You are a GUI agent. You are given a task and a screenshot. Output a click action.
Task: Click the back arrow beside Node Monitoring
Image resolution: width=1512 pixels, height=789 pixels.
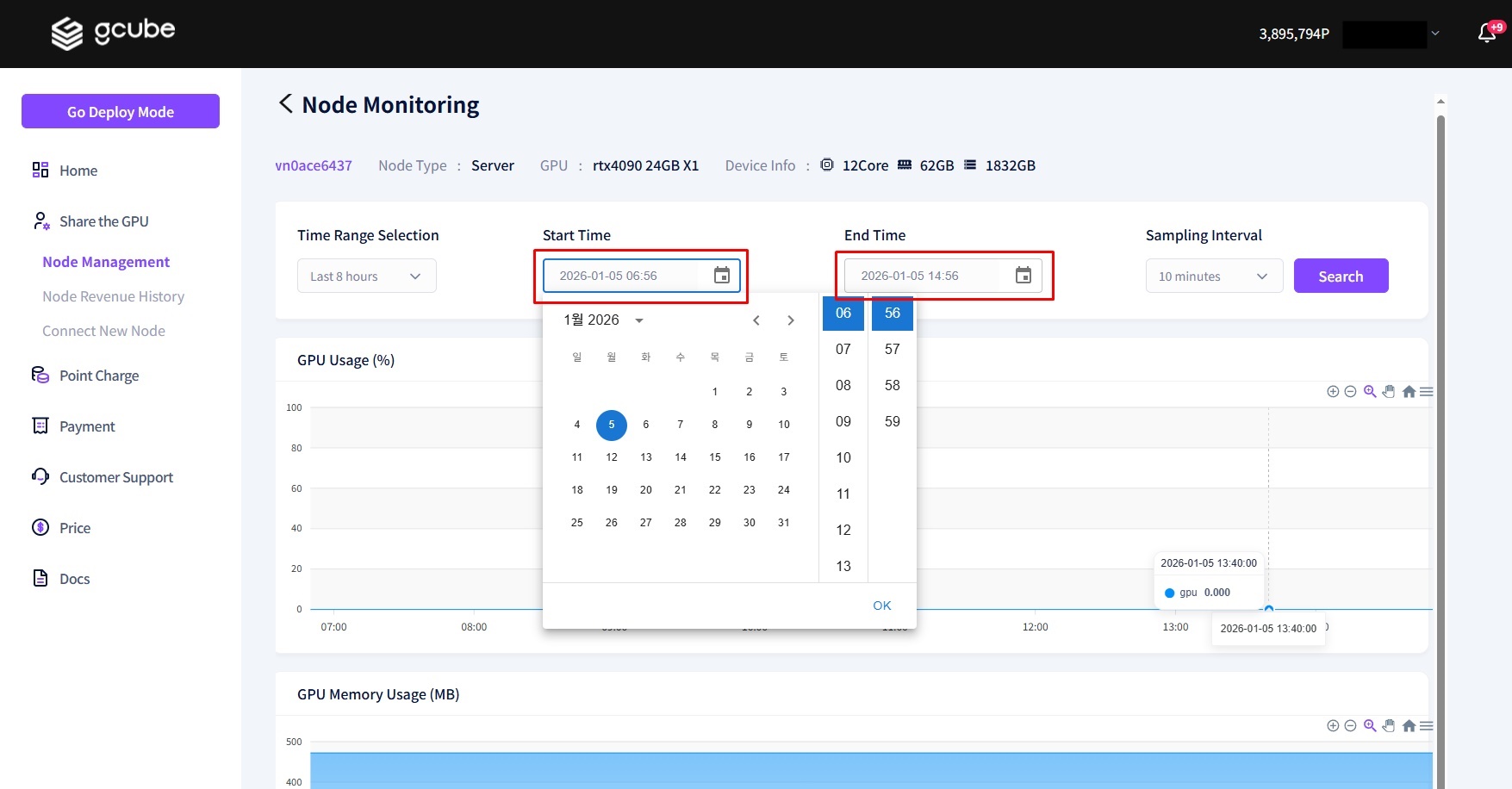point(286,104)
